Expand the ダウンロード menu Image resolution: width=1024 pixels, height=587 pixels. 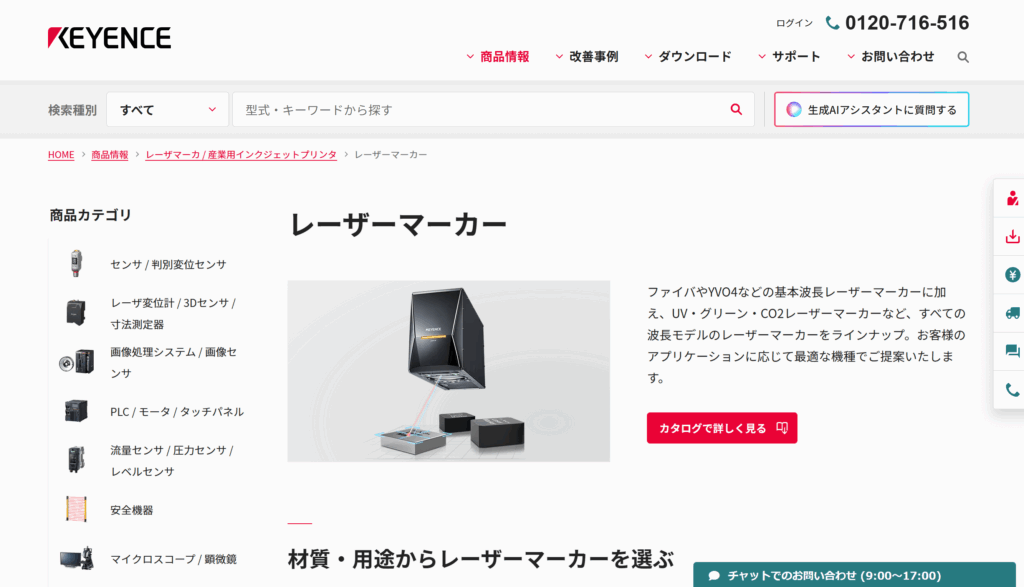(x=688, y=57)
